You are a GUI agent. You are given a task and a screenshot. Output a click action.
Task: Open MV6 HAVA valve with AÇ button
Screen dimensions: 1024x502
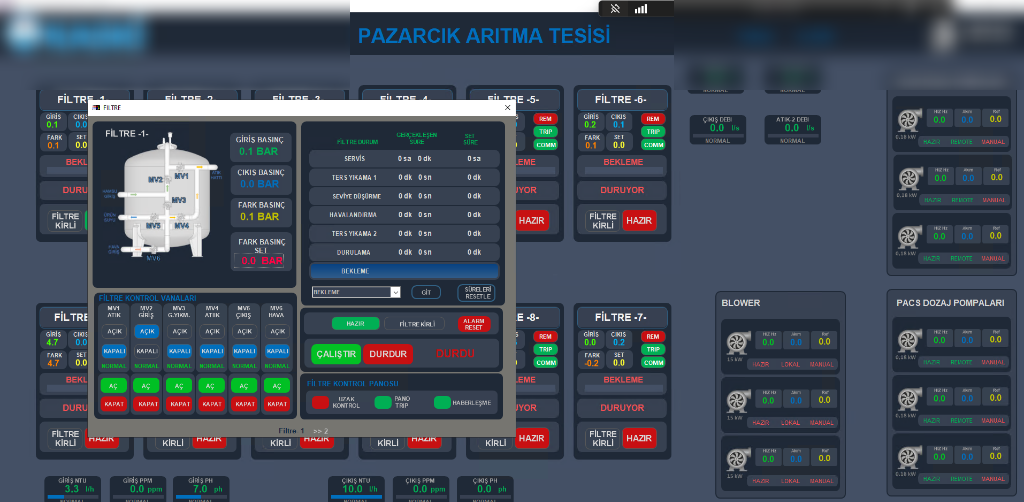278,386
